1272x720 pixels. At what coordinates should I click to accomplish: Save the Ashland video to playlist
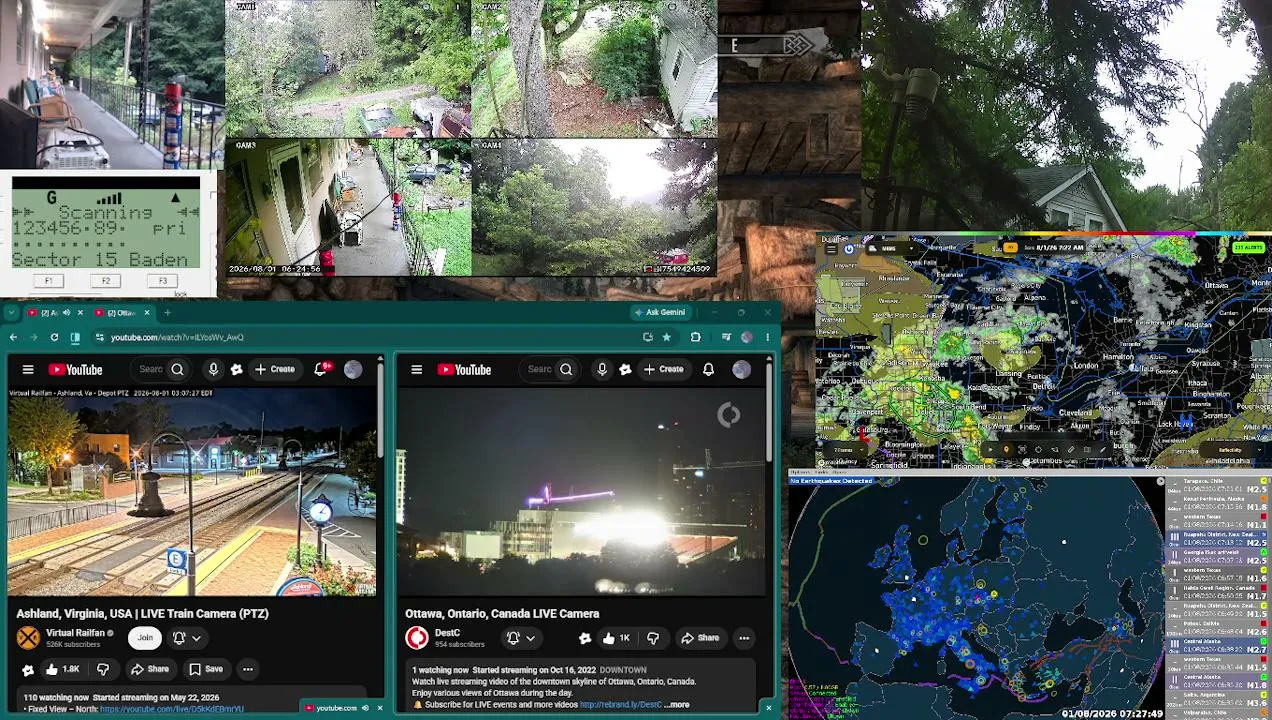205,669
